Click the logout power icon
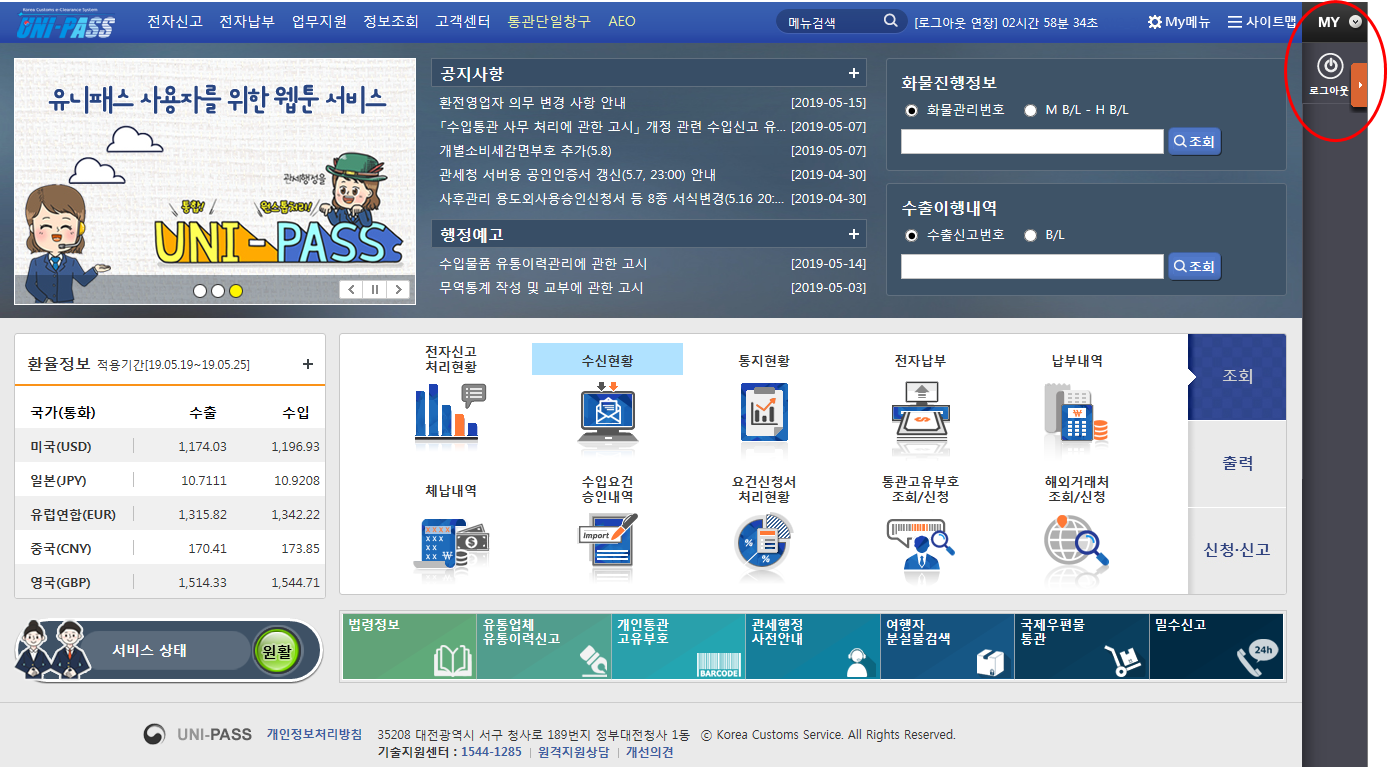 click(1329, 66)
